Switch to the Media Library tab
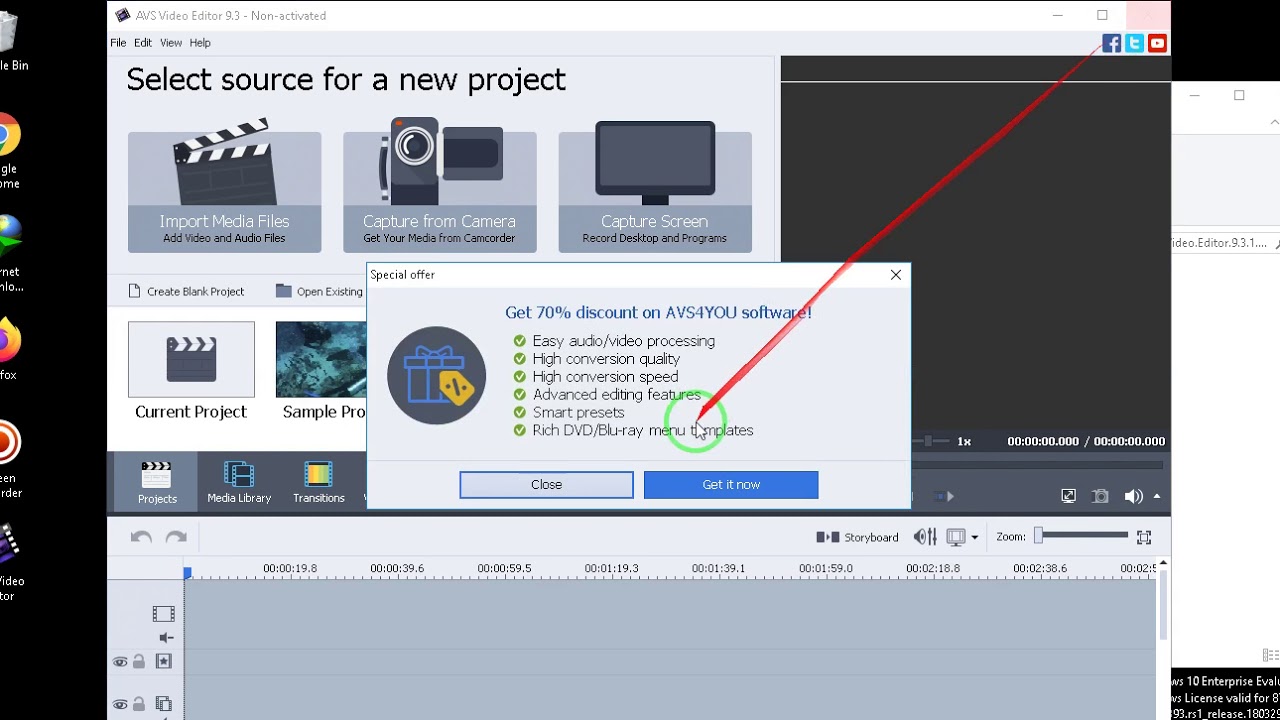Image resolution: width=1280 pixels, height=720 pixels. [x=239, y=482]
